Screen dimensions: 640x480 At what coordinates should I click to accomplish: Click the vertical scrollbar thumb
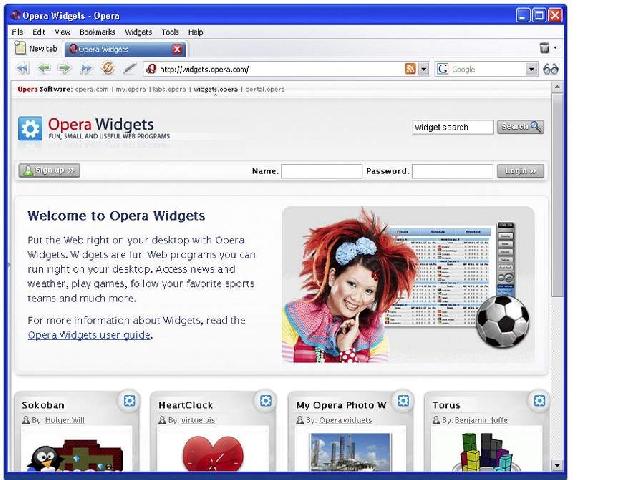tap(557, 195)
